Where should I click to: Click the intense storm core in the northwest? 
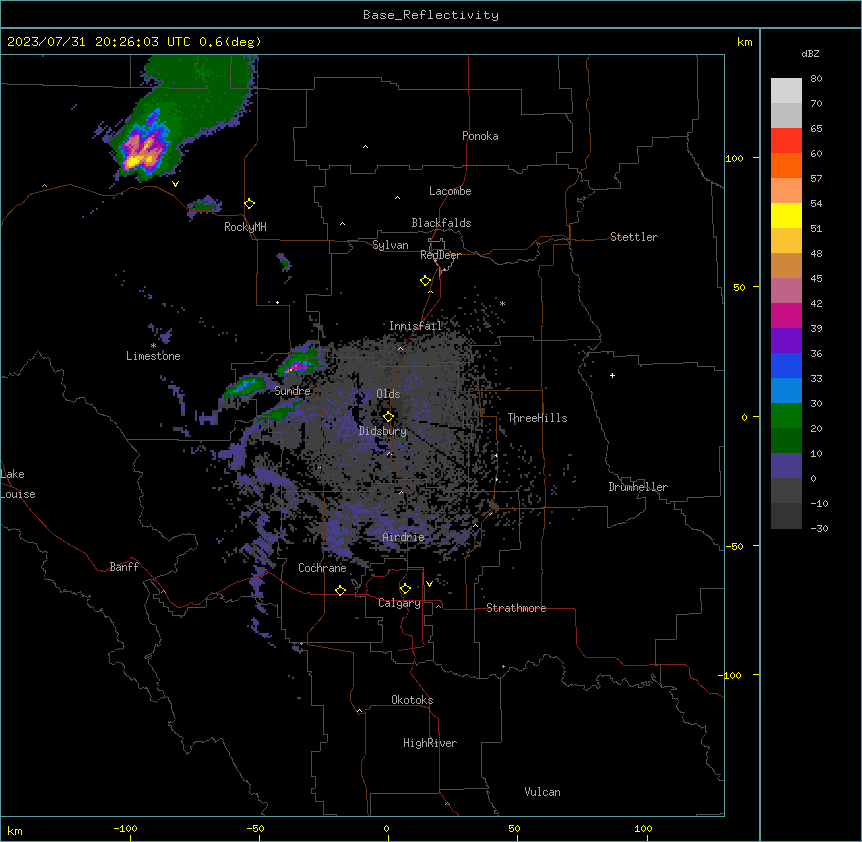pos(143,149)
